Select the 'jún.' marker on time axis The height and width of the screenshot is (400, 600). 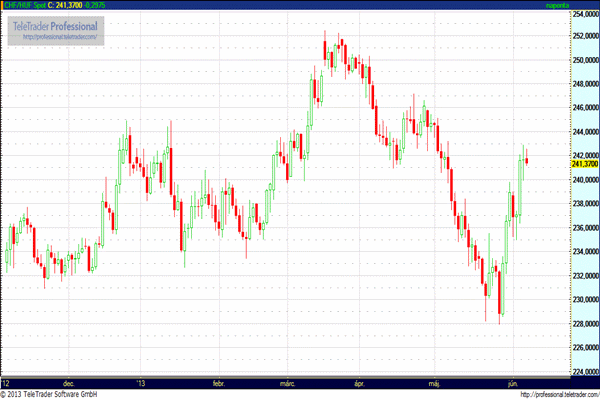pos(515,382)
